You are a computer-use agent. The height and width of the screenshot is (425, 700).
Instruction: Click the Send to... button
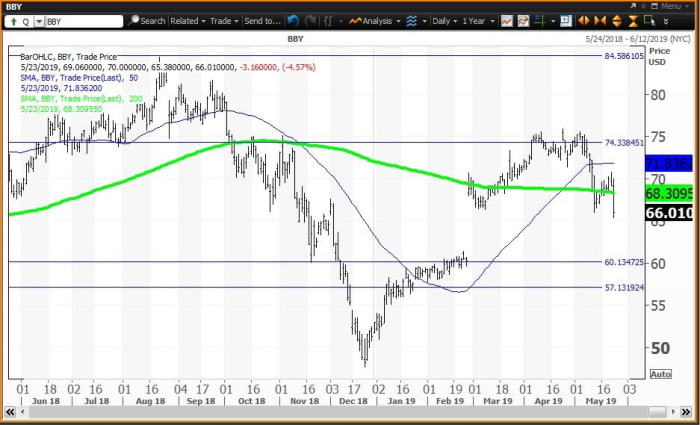[x=262, y=21]
